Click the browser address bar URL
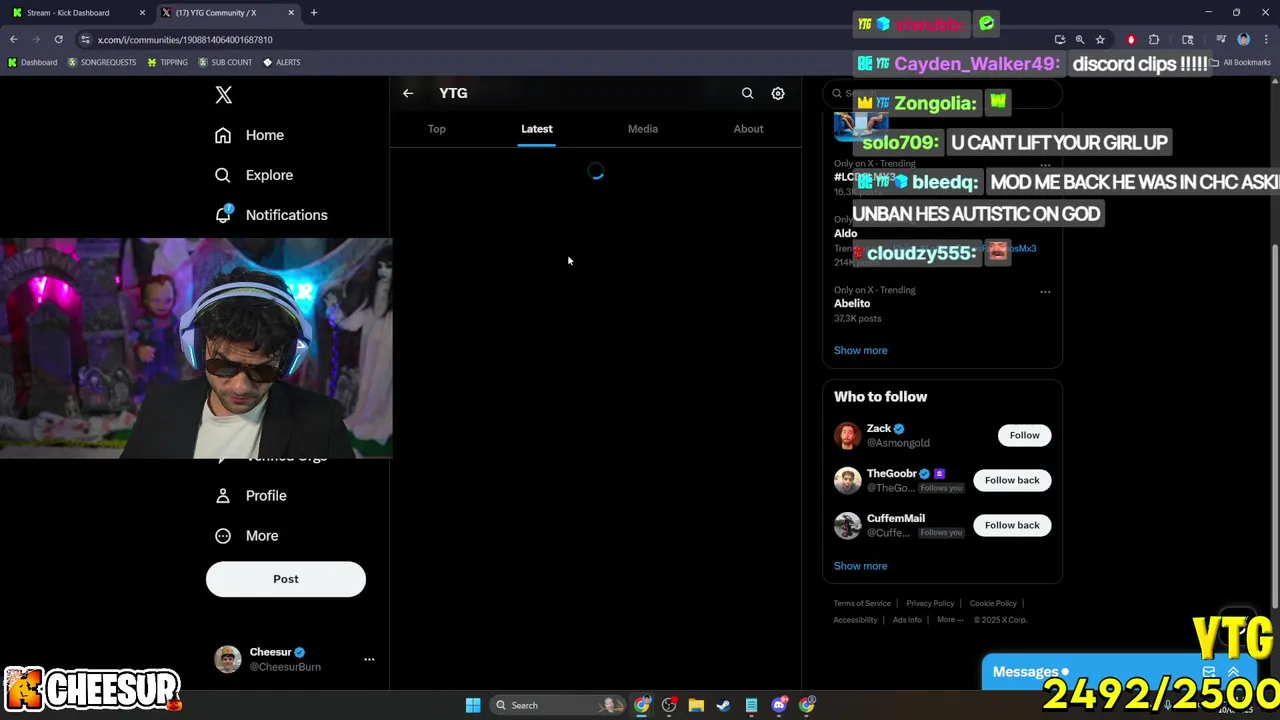The height and width of the screenshot is (720, 1280). point(185,39)
